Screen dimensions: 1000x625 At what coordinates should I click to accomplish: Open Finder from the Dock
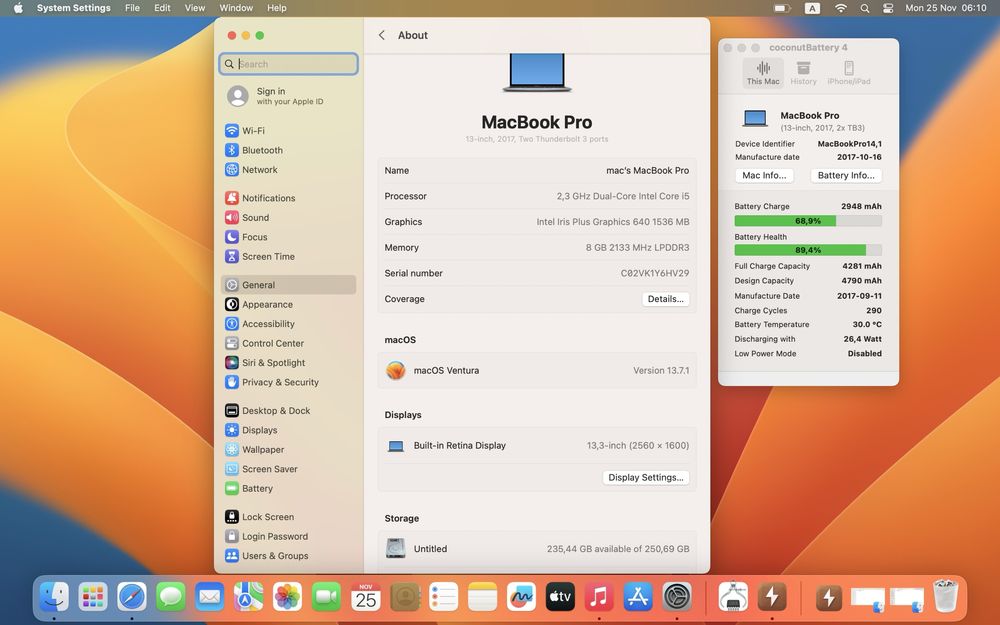click(54, 598)
